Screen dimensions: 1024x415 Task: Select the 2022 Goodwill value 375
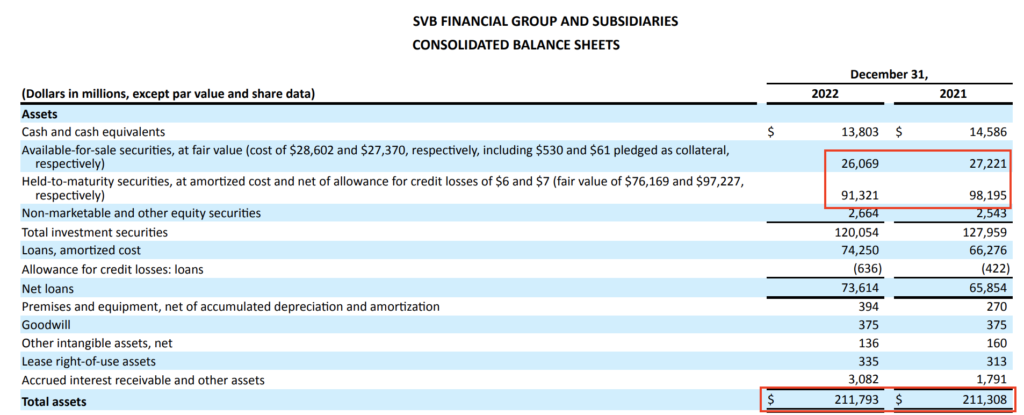point(870,325)
